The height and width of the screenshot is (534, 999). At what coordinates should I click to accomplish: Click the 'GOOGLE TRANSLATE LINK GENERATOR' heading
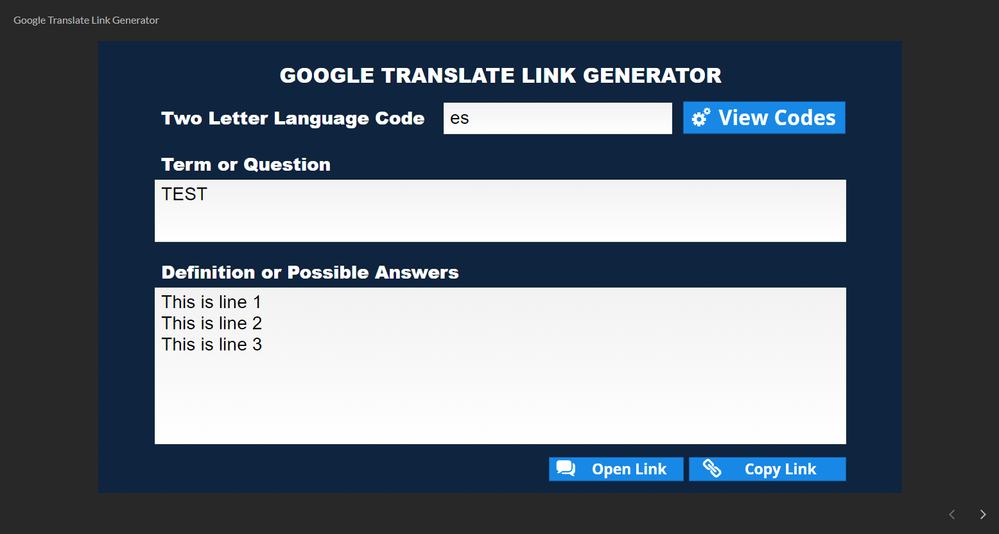pos(500,75)
